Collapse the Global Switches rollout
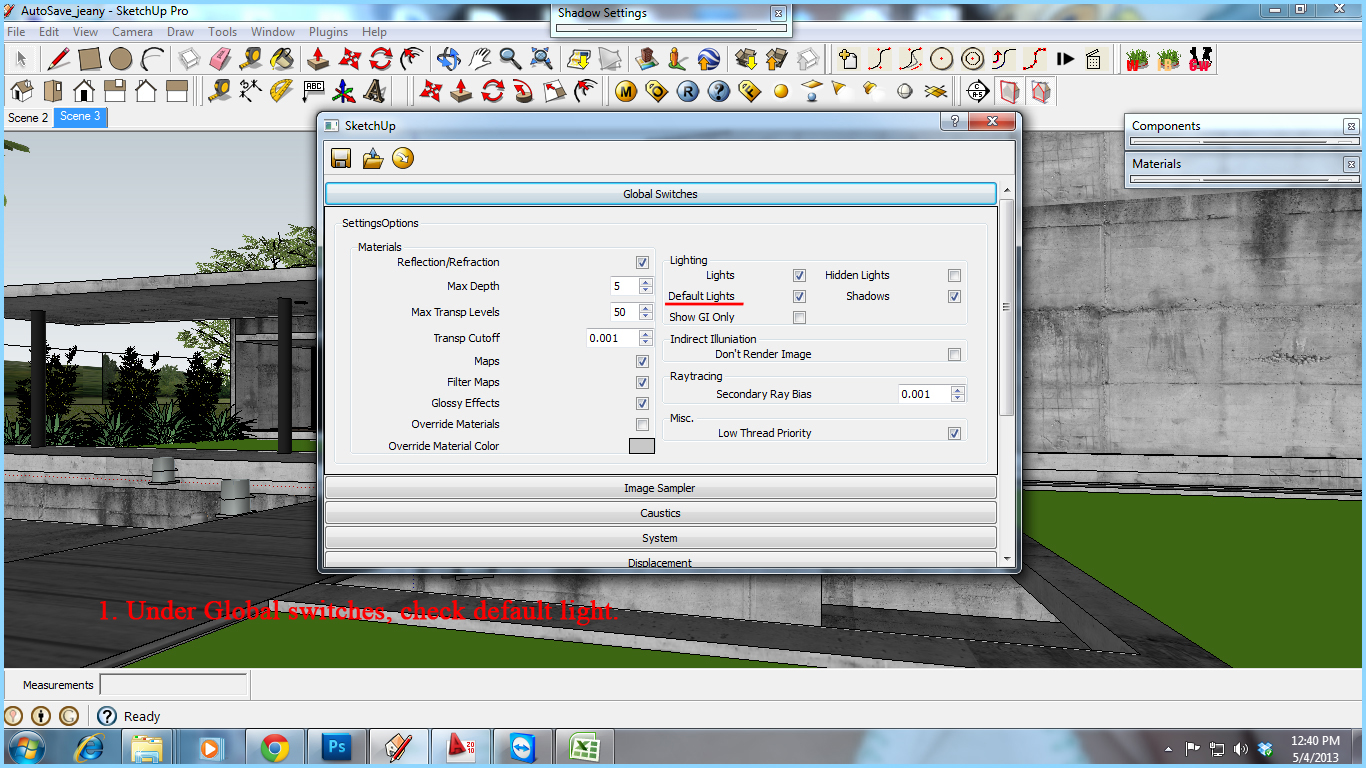Image resolution: width=1366 pixels, height=768 pixels. coord(660,194)
